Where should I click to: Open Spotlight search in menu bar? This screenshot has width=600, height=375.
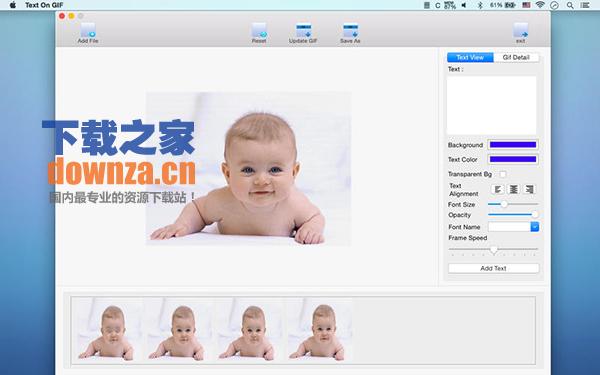[570, 5]
